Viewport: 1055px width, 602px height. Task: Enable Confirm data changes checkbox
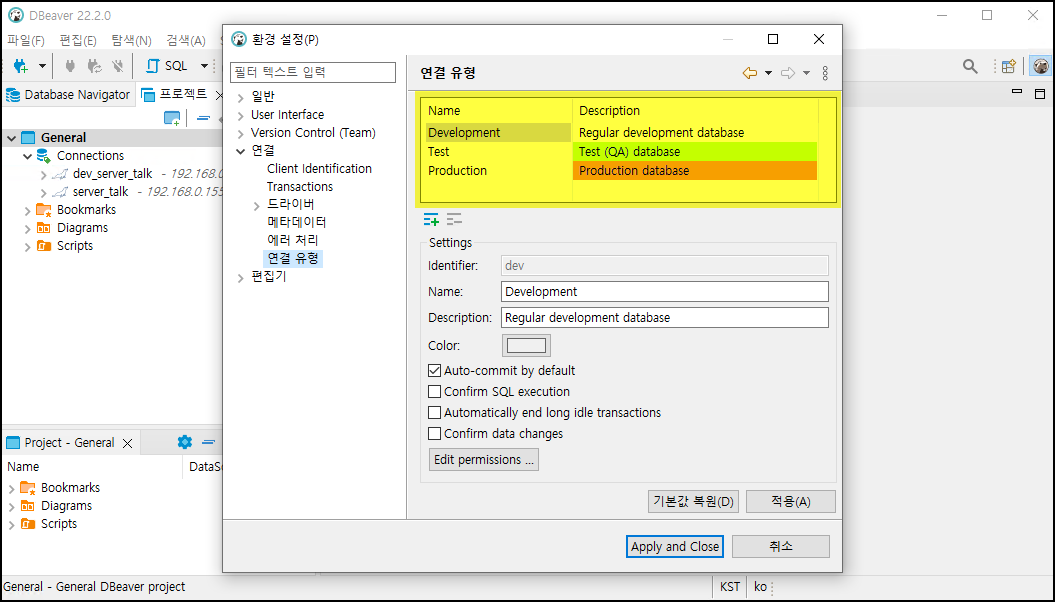point(435,434)
